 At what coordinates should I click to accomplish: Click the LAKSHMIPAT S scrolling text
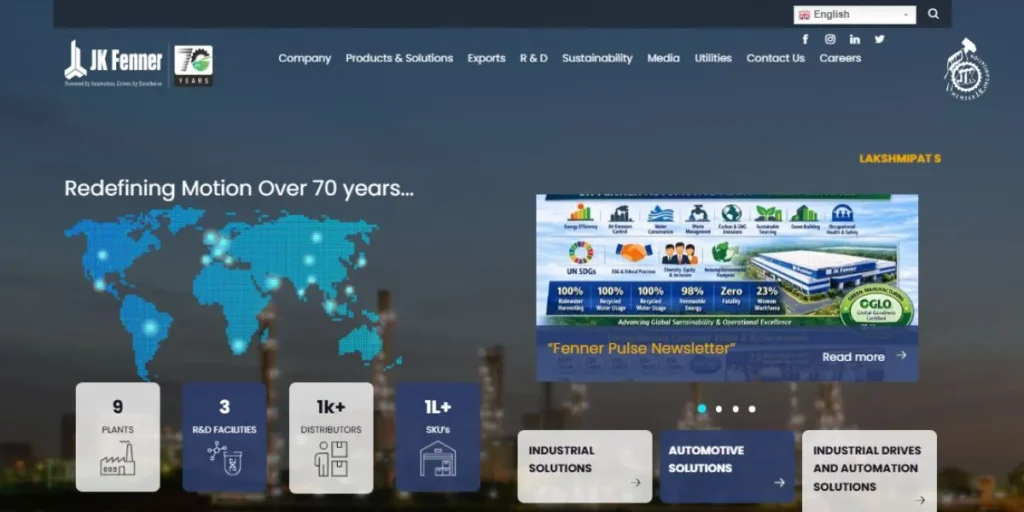click(900, 159)
